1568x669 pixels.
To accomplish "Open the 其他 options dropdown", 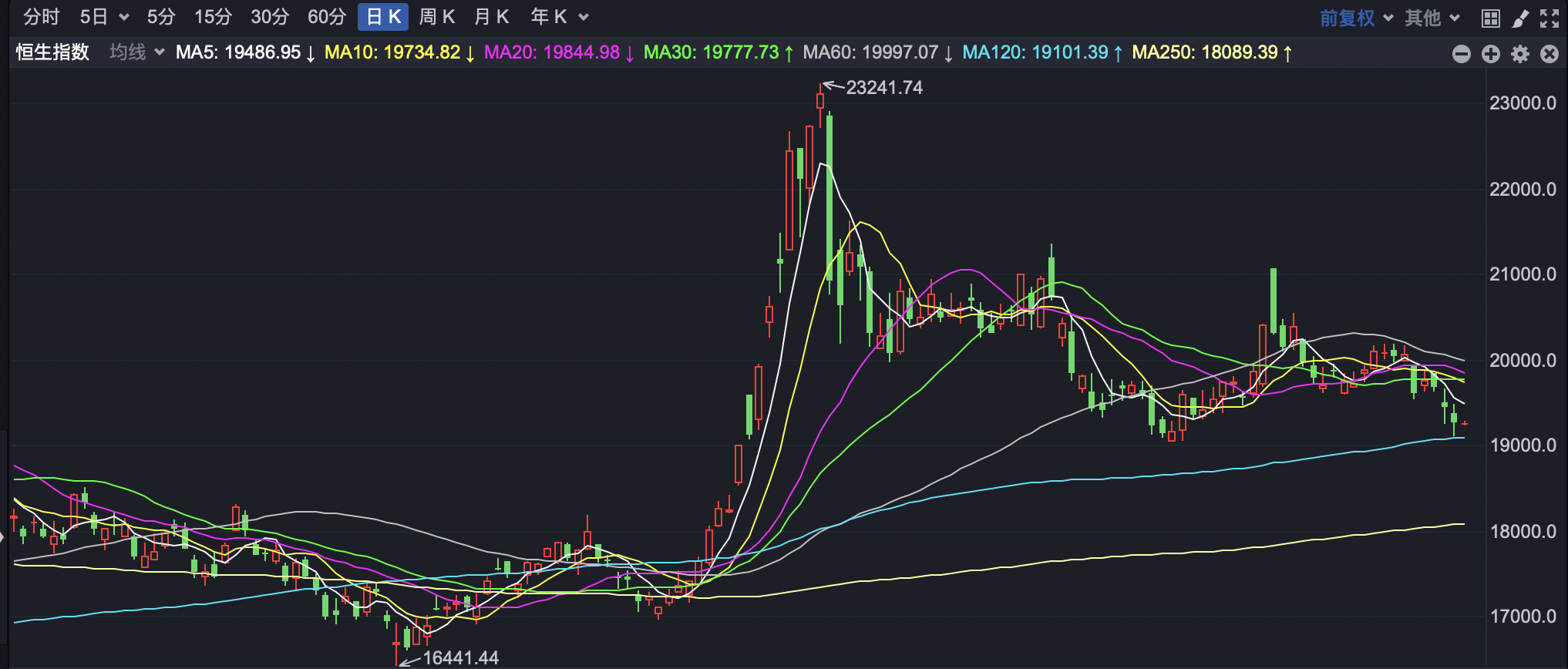I will point(1432,18).
